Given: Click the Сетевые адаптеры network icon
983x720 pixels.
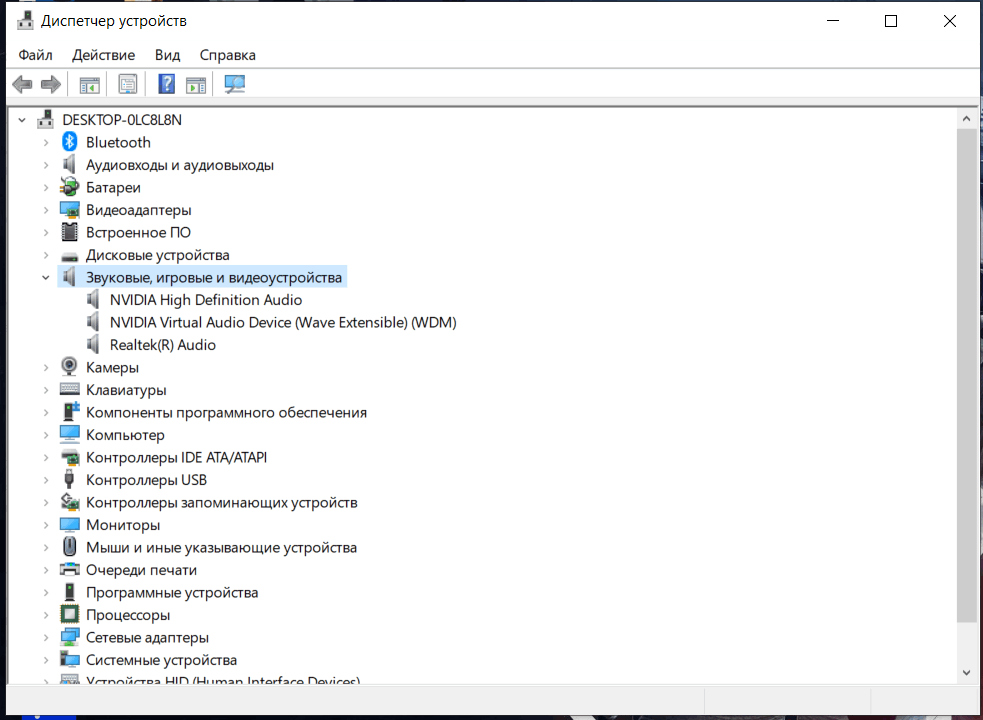Looking at the screenshot, I should point(70,637).
